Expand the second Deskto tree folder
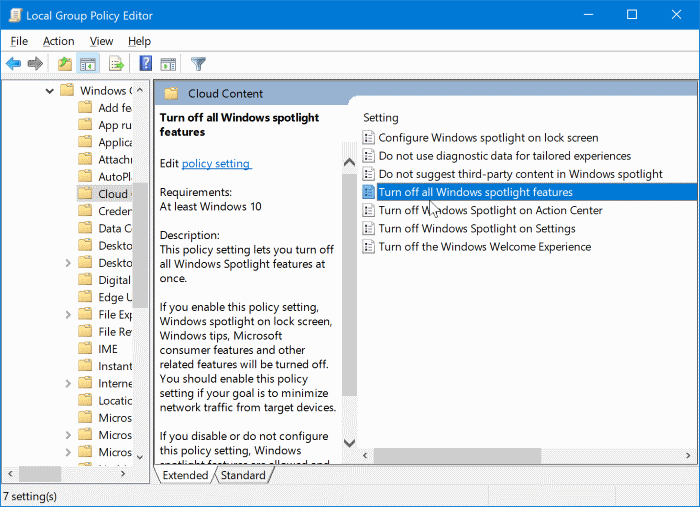This screenshot has width=700, height=507. 68,263
